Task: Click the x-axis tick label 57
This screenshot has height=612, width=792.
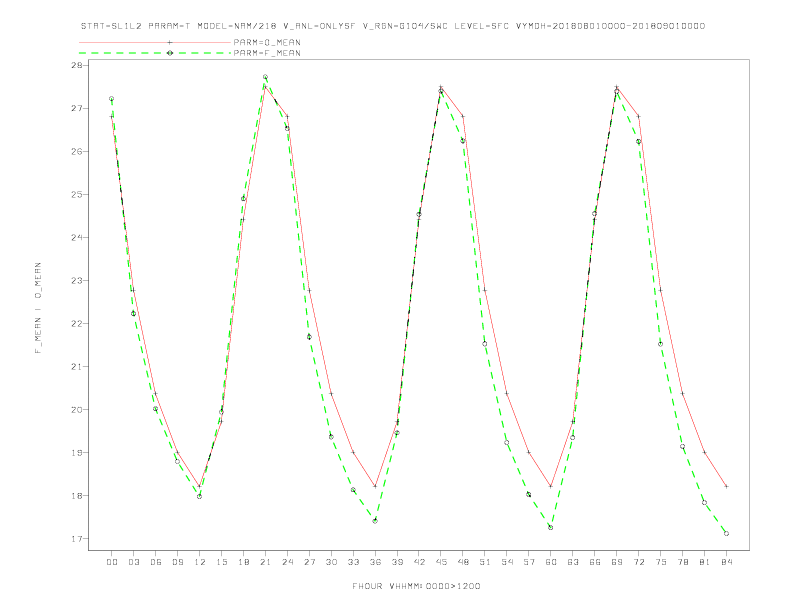Action: (529, 562)
